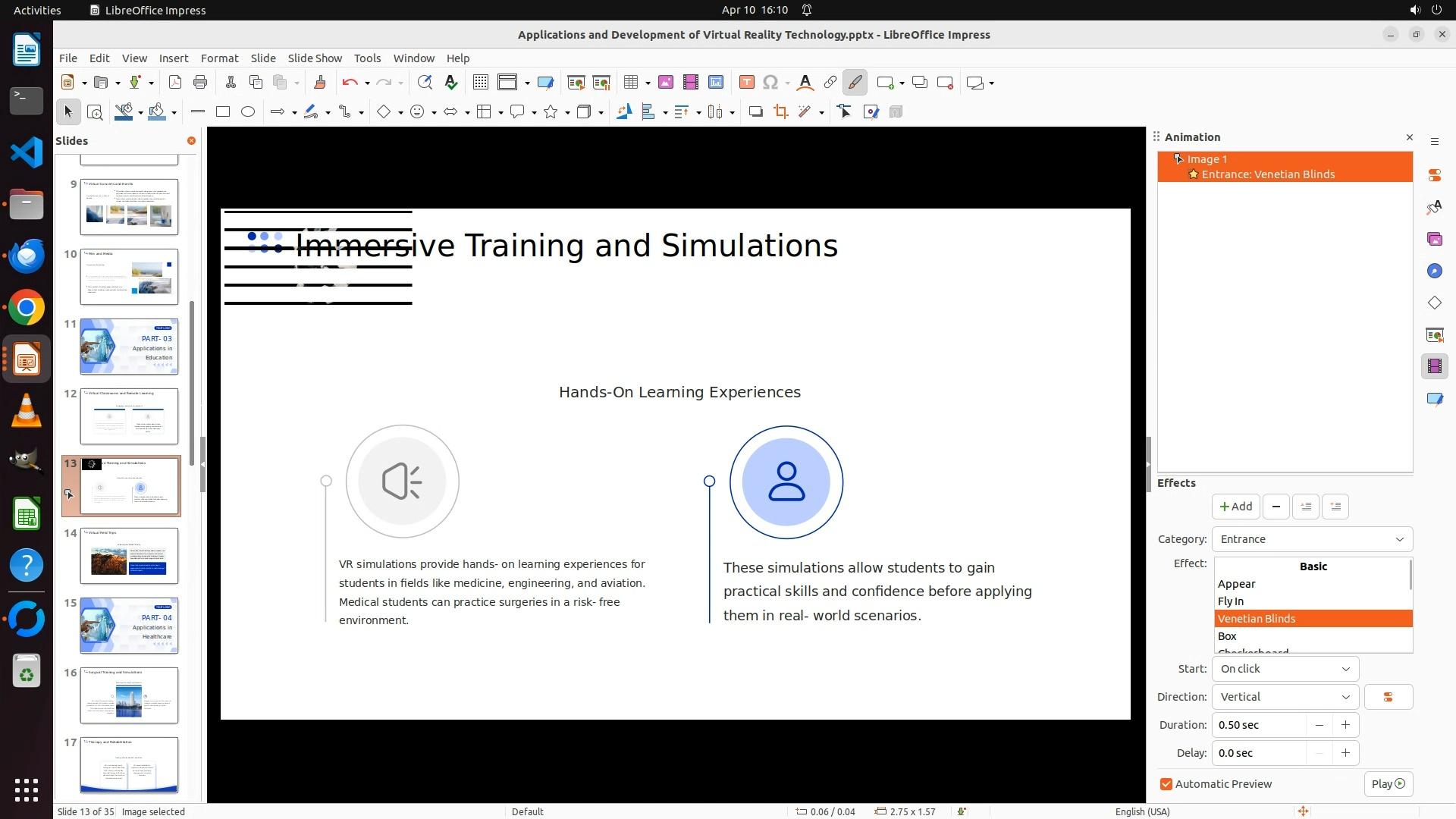Click the Display Grid toolbar icon

point(480,83)
